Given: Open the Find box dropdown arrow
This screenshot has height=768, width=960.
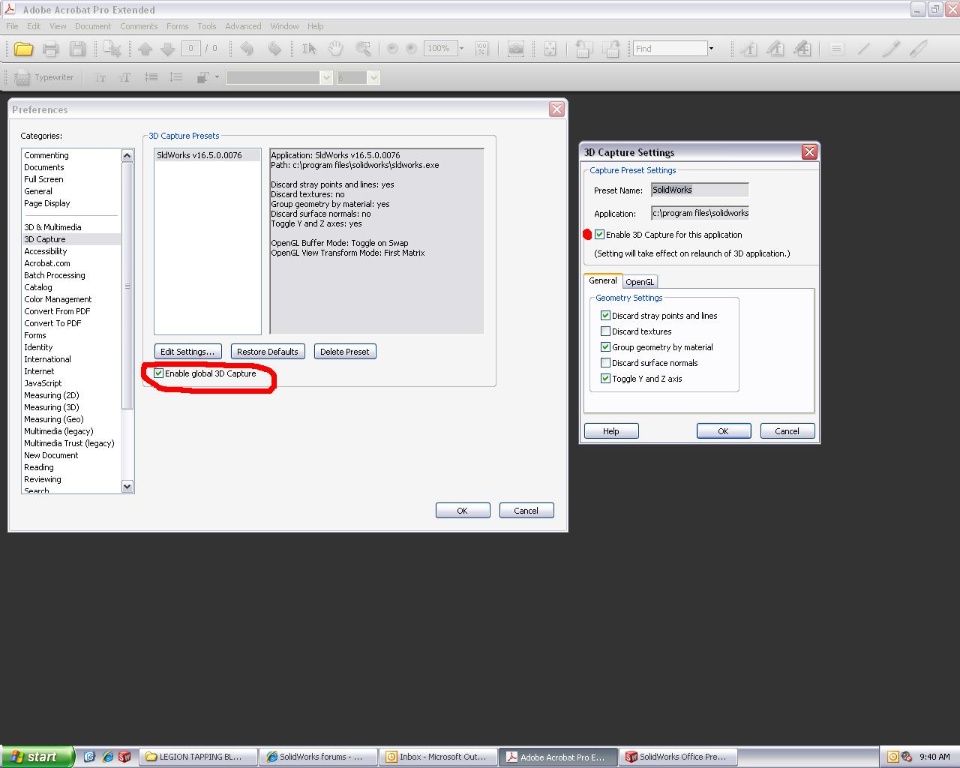Looking at the screenshot, I should point(711,48).
